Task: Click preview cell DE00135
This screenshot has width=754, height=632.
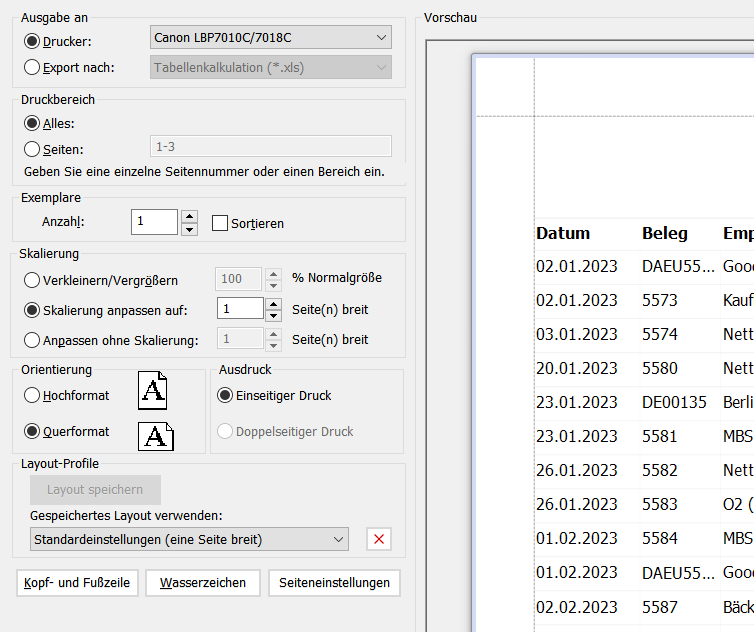Action: [x=674, y=402]
